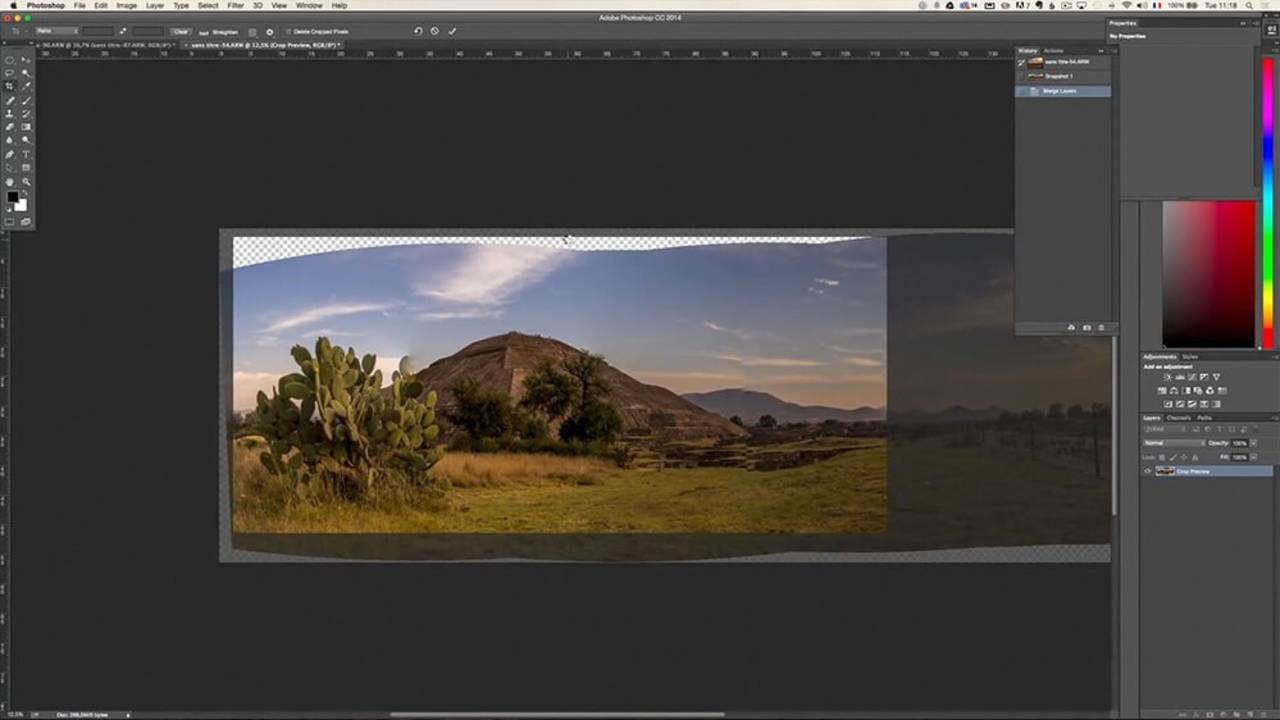
Task: Toggle the Delete Cropped Pixels checkbox
Action: [288, 32]
